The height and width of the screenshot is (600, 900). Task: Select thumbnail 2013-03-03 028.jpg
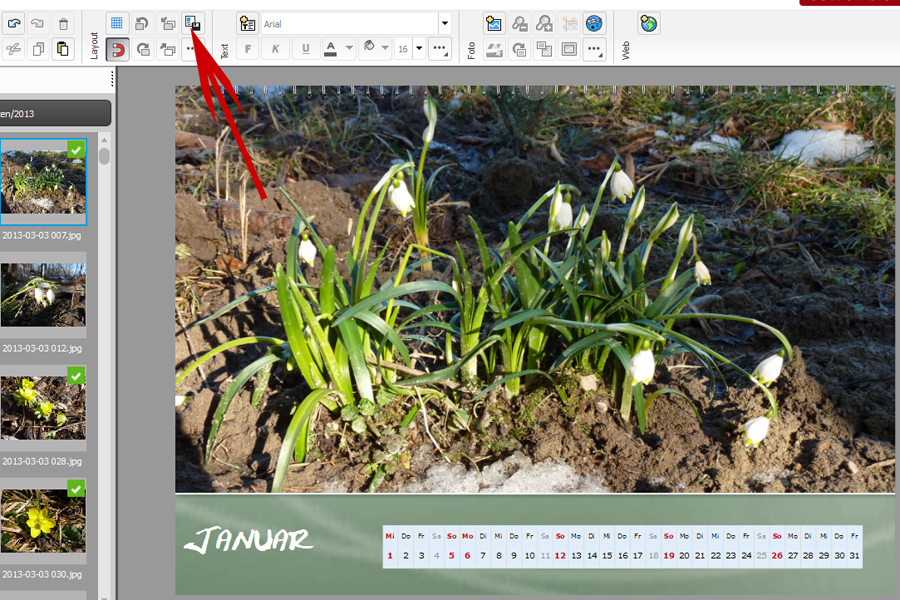coord(43,408)
